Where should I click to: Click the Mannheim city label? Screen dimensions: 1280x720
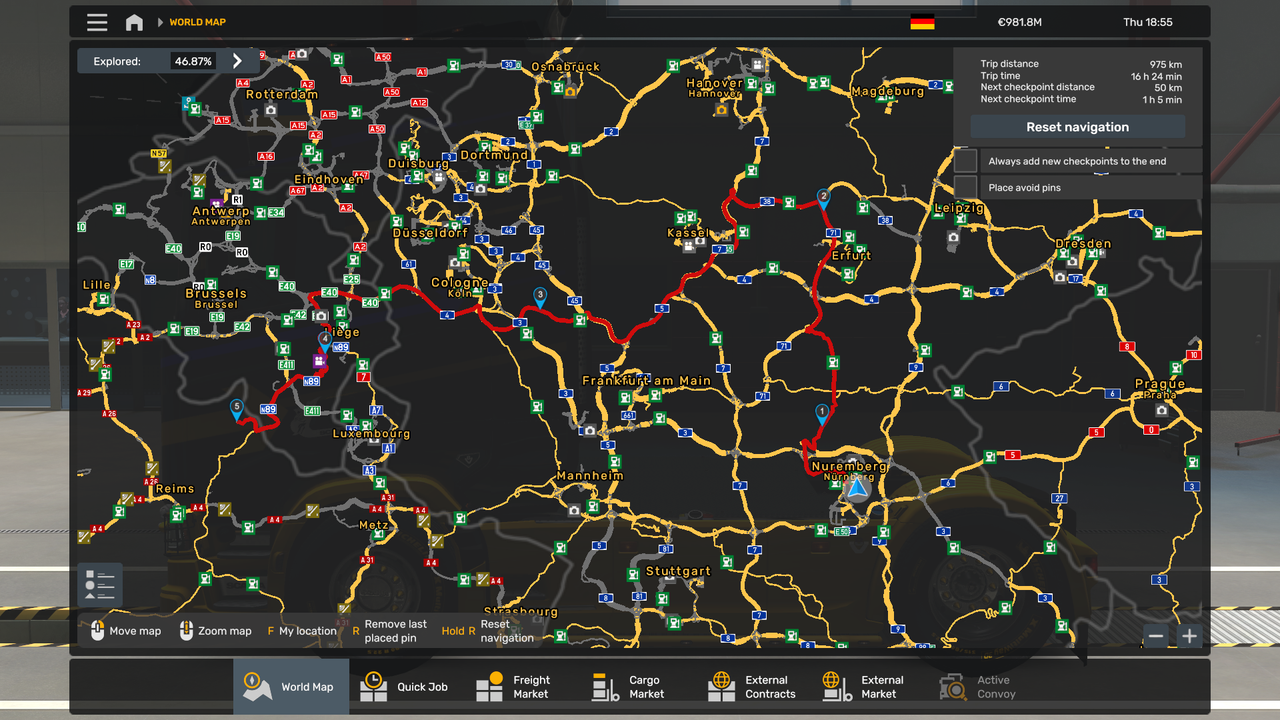pyautogui.click(x=590, y=475)
